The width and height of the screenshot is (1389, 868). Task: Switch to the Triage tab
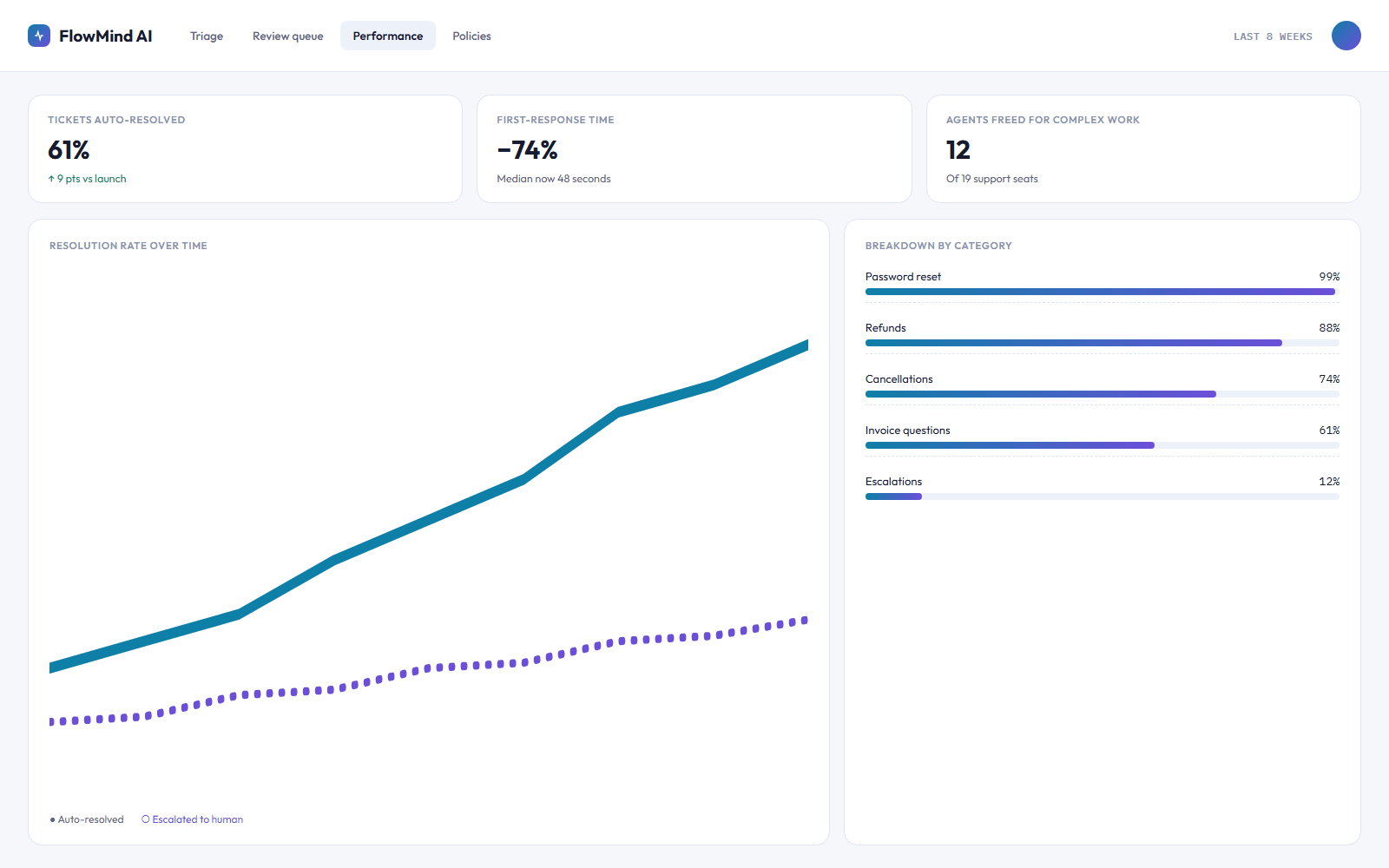click(207, 36)
